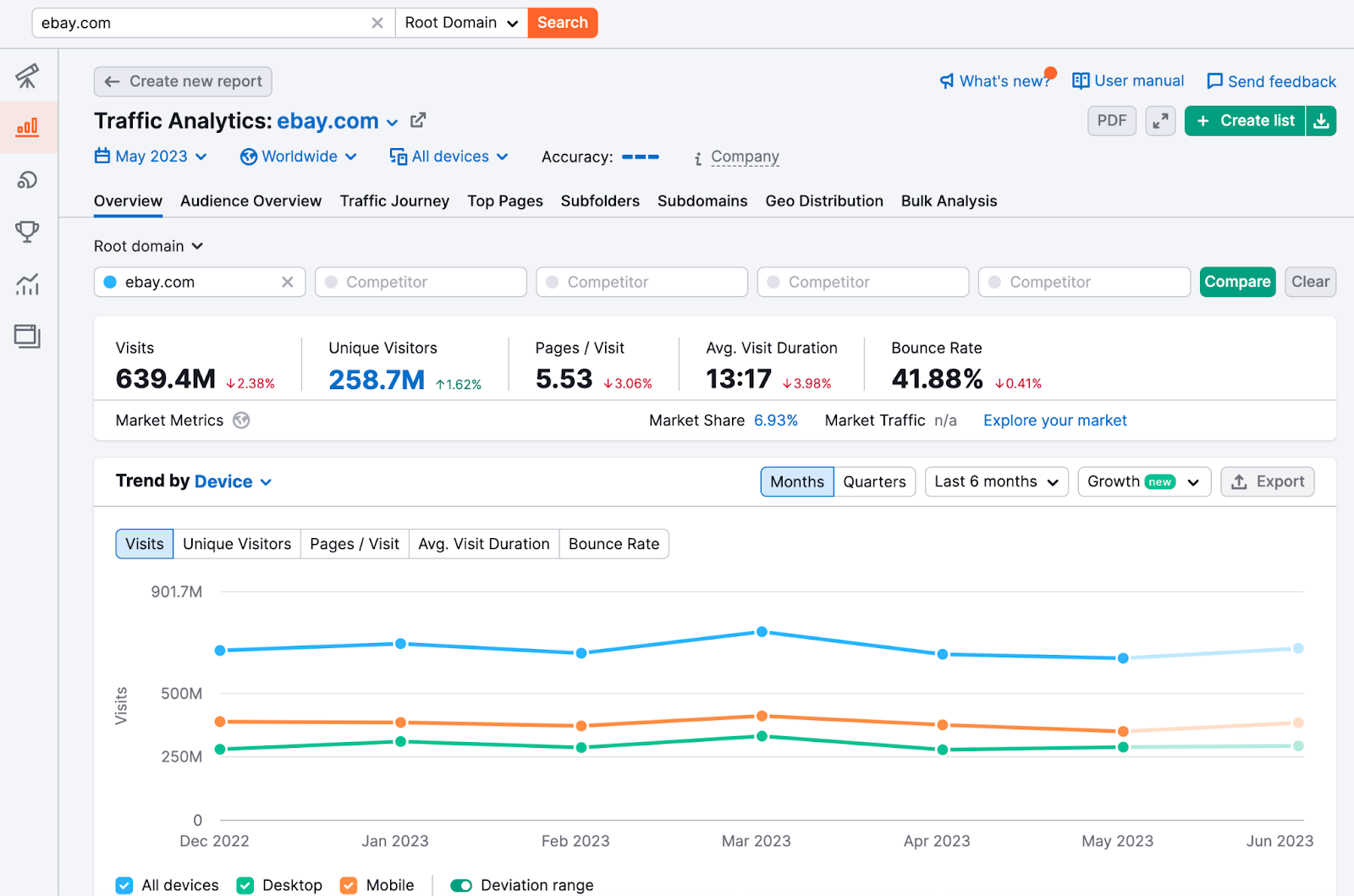Click the download icon next to Create list

tap(1321, 121)
